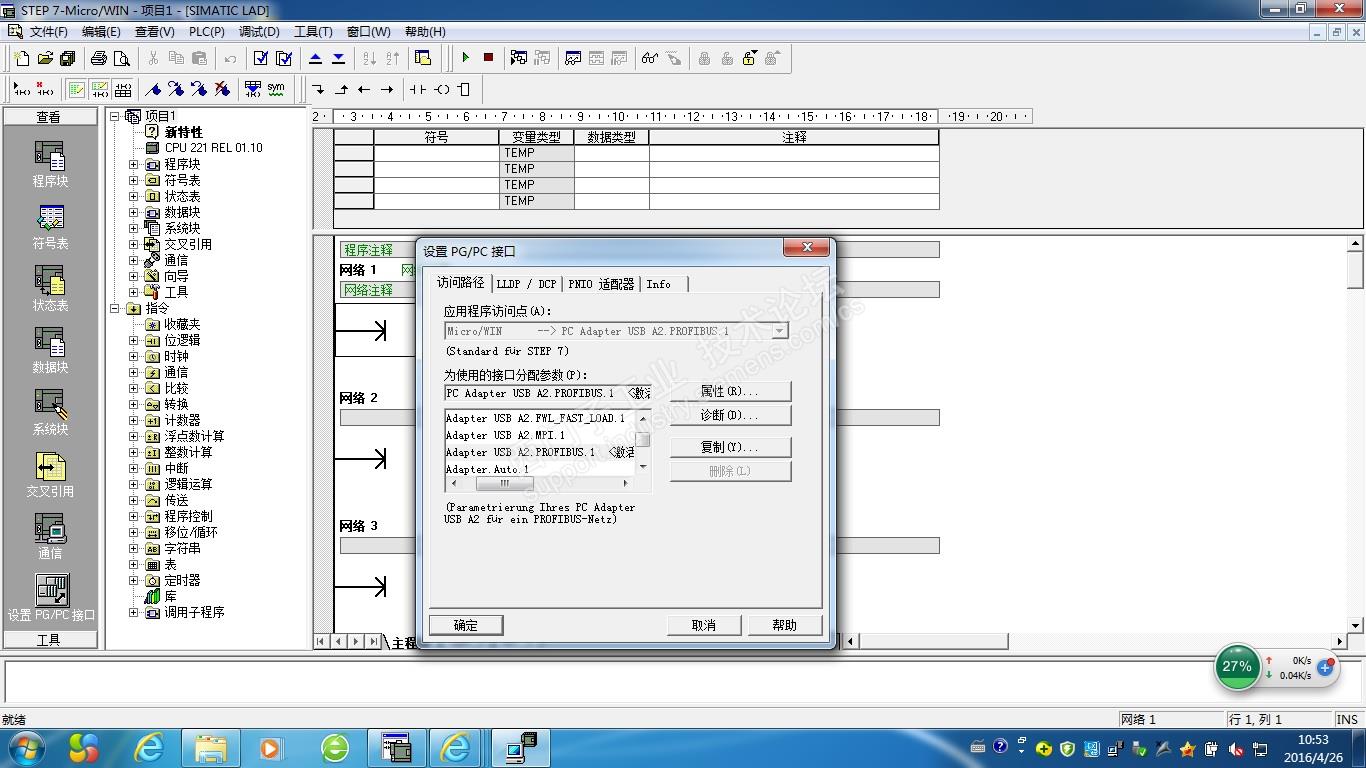Image resolution: width=1366 pixels, height=768 pixels.
Task: Open 程序块 in the left navigation bar
Action: tap(50, 164)
